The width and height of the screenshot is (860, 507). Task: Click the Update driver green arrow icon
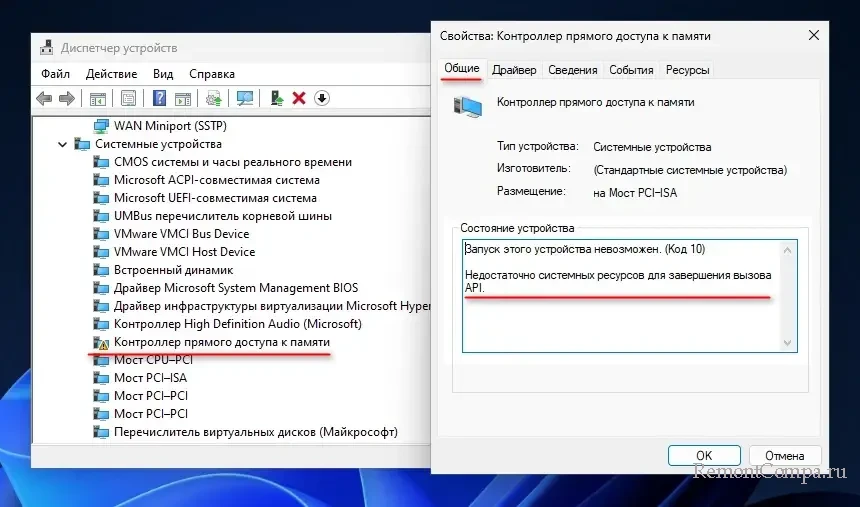[277, 98]
